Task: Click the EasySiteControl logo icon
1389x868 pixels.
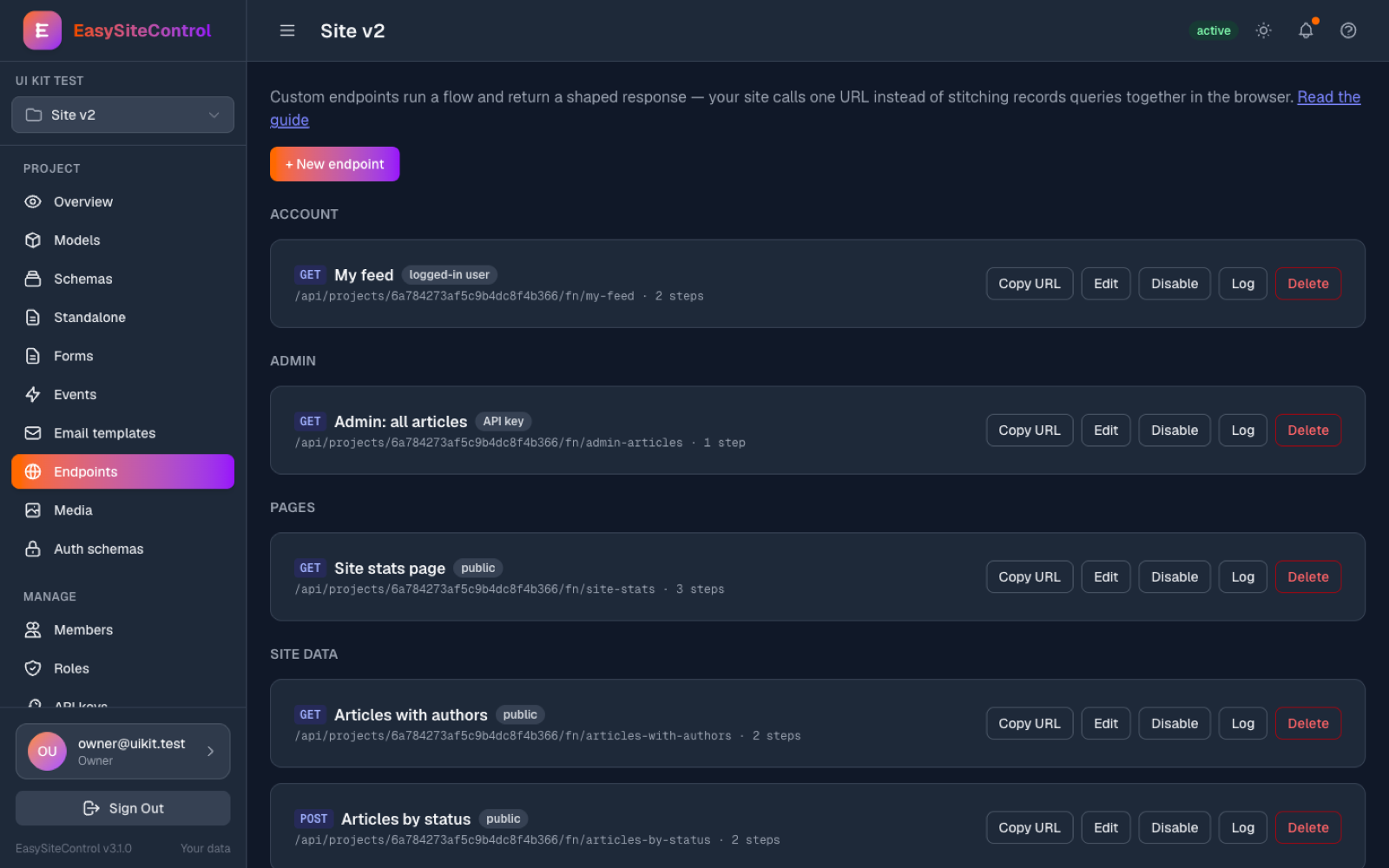Action: pyautogui.click(x=42, y=30)
